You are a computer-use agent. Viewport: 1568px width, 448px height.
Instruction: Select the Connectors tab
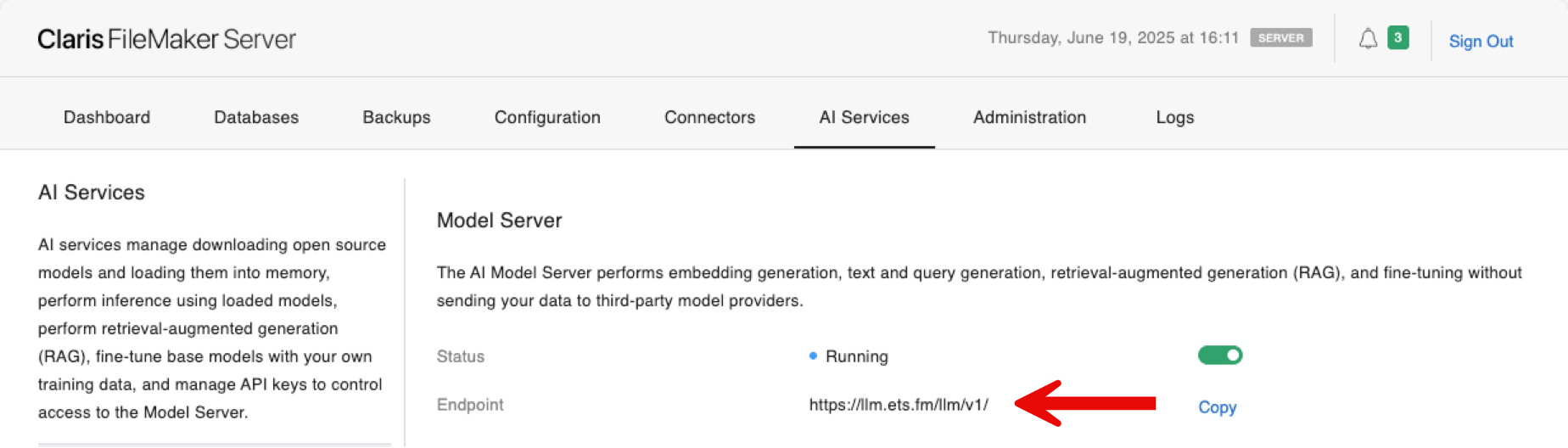tap(709, 117)
